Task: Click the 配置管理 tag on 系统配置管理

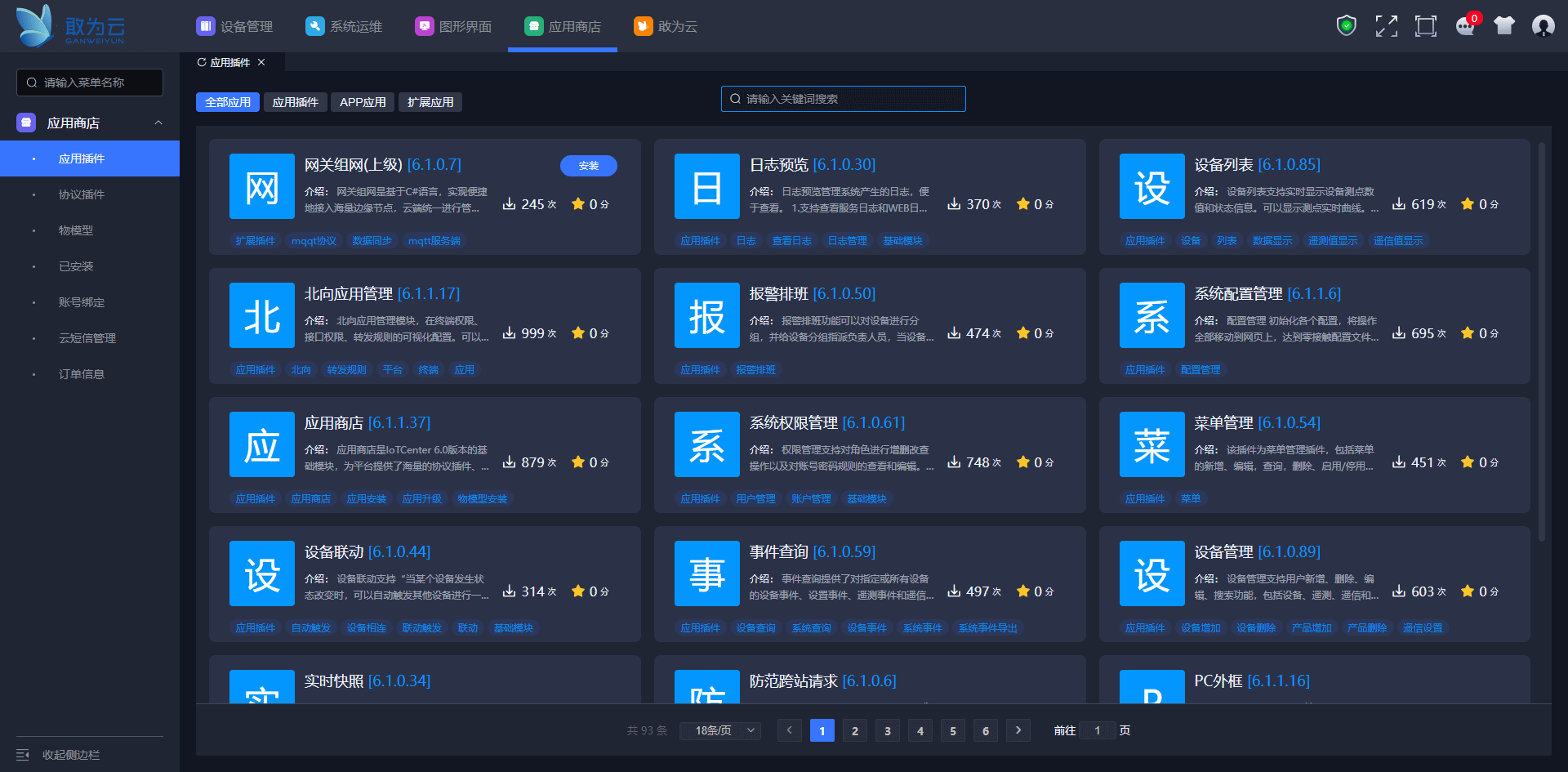Action: 1200,370
